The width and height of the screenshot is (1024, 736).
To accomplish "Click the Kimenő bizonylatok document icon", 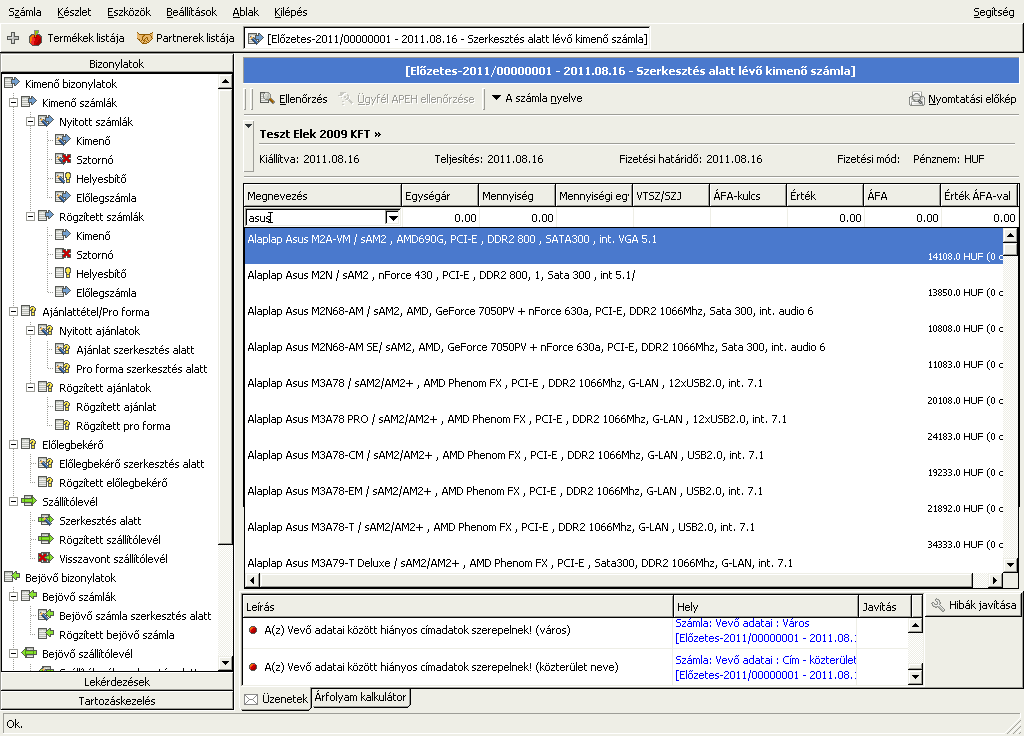I will (x=12, y=83).
